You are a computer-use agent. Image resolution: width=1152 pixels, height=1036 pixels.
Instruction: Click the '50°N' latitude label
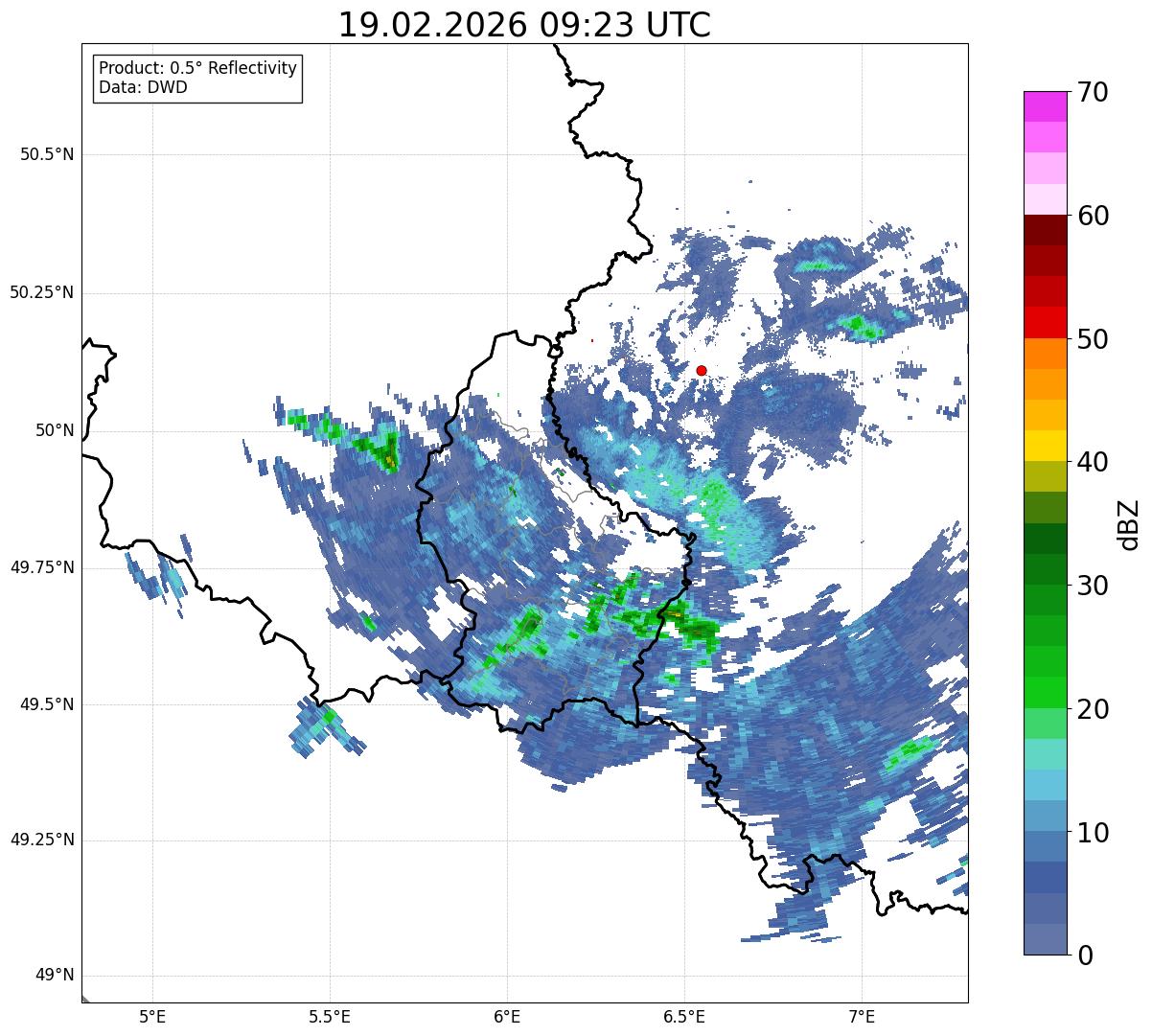click(x=54, y=430)
